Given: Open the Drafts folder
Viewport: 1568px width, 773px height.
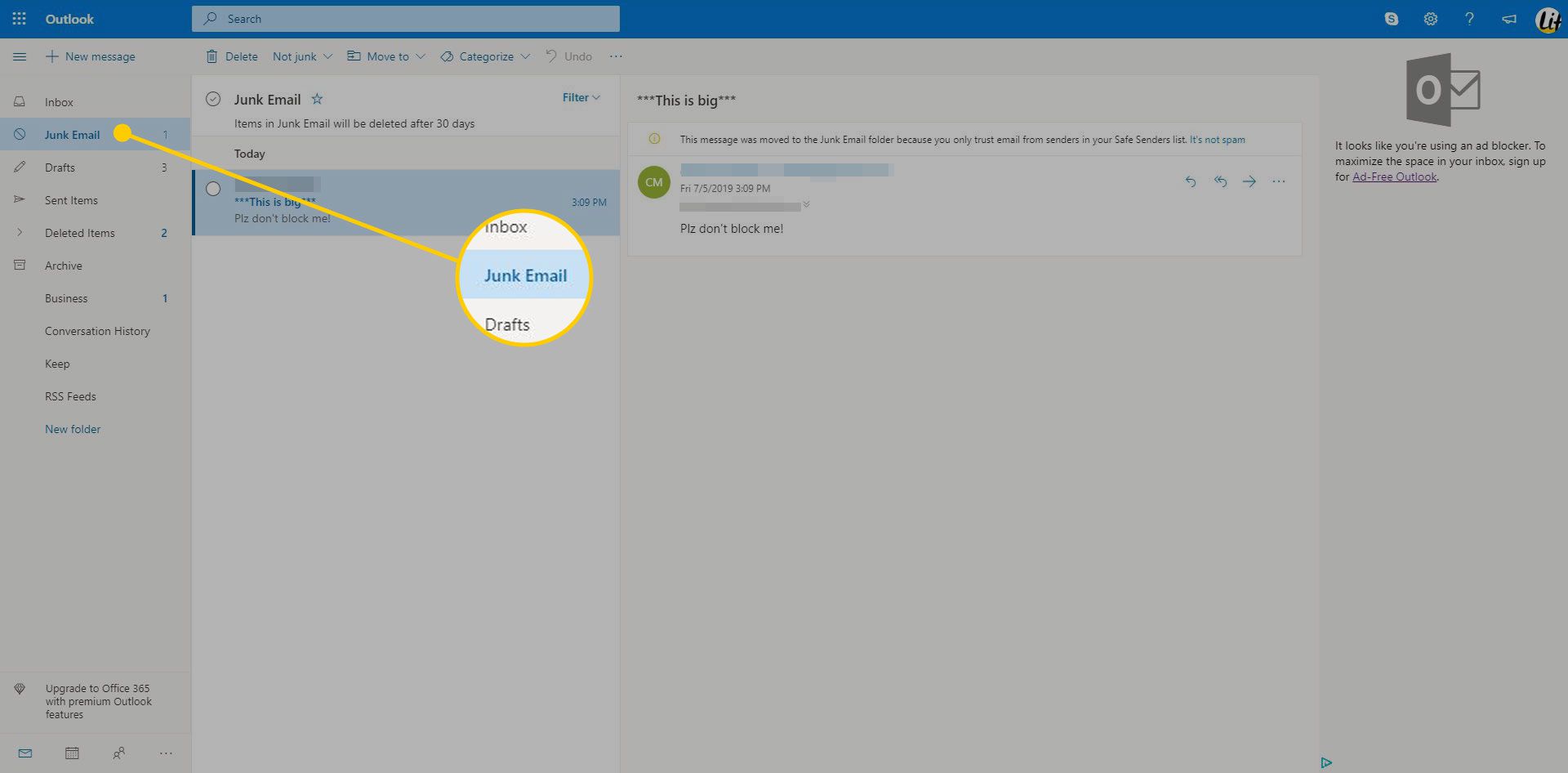Looking at the screenshot, I should (95, 168).
